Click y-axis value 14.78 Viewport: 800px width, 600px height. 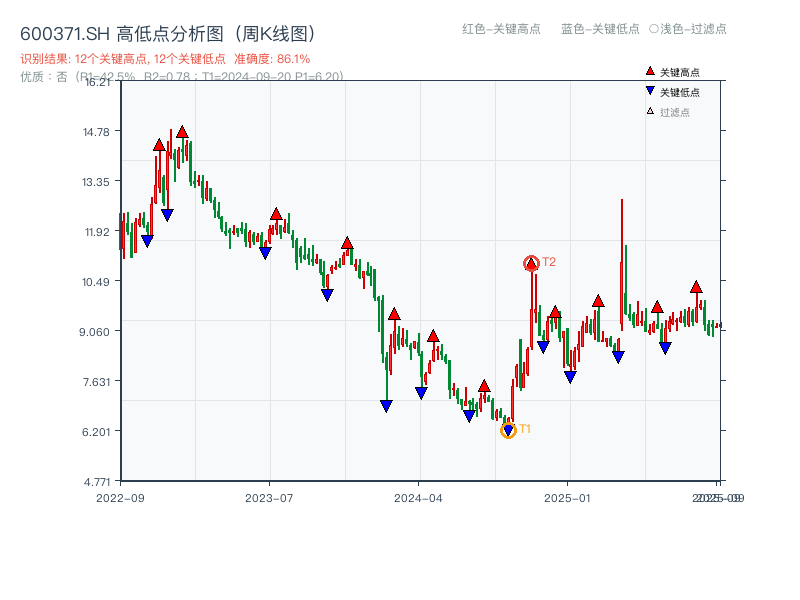click(96, 132)
